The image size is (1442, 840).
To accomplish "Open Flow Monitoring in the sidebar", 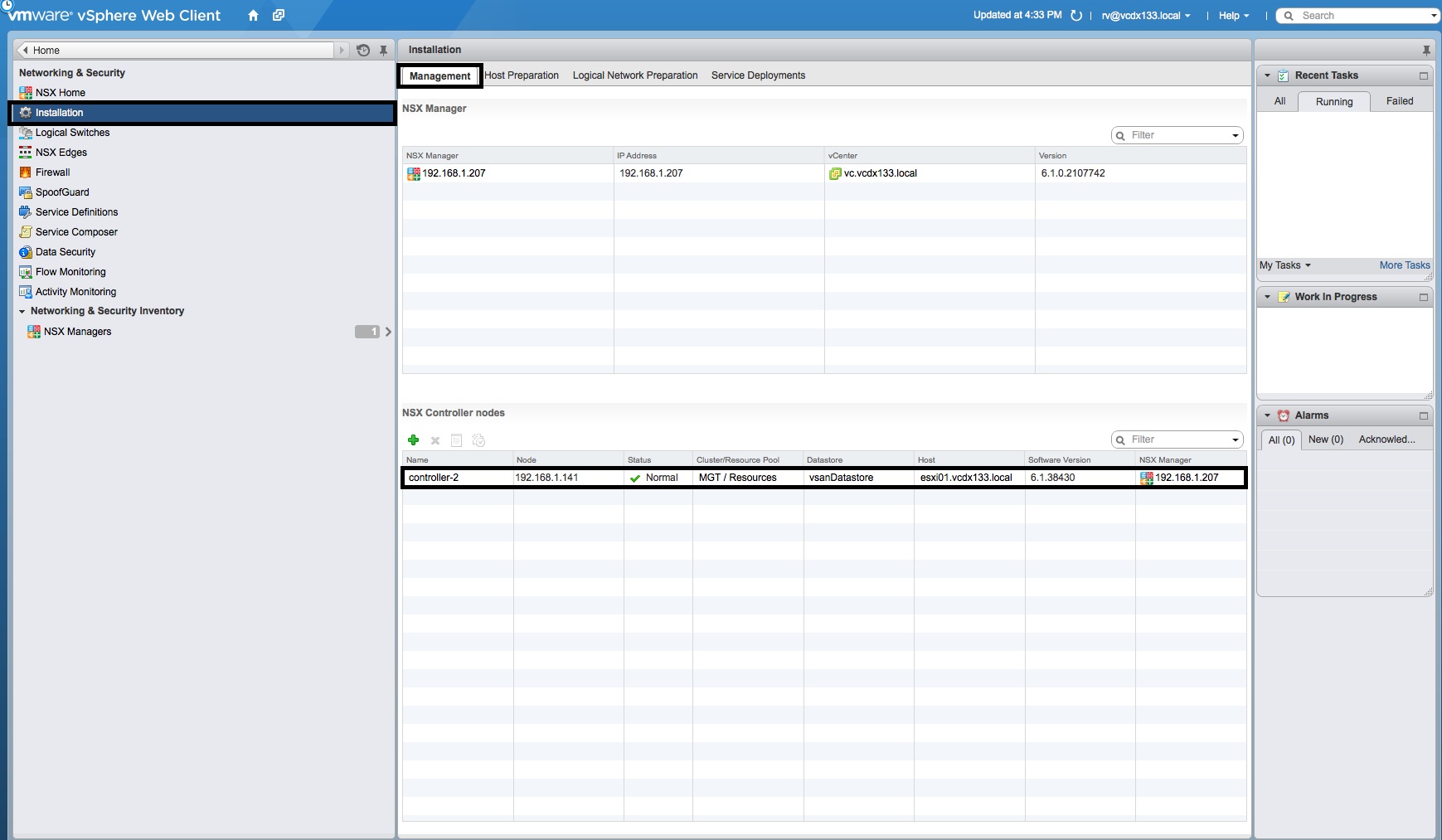I will 70,271.
